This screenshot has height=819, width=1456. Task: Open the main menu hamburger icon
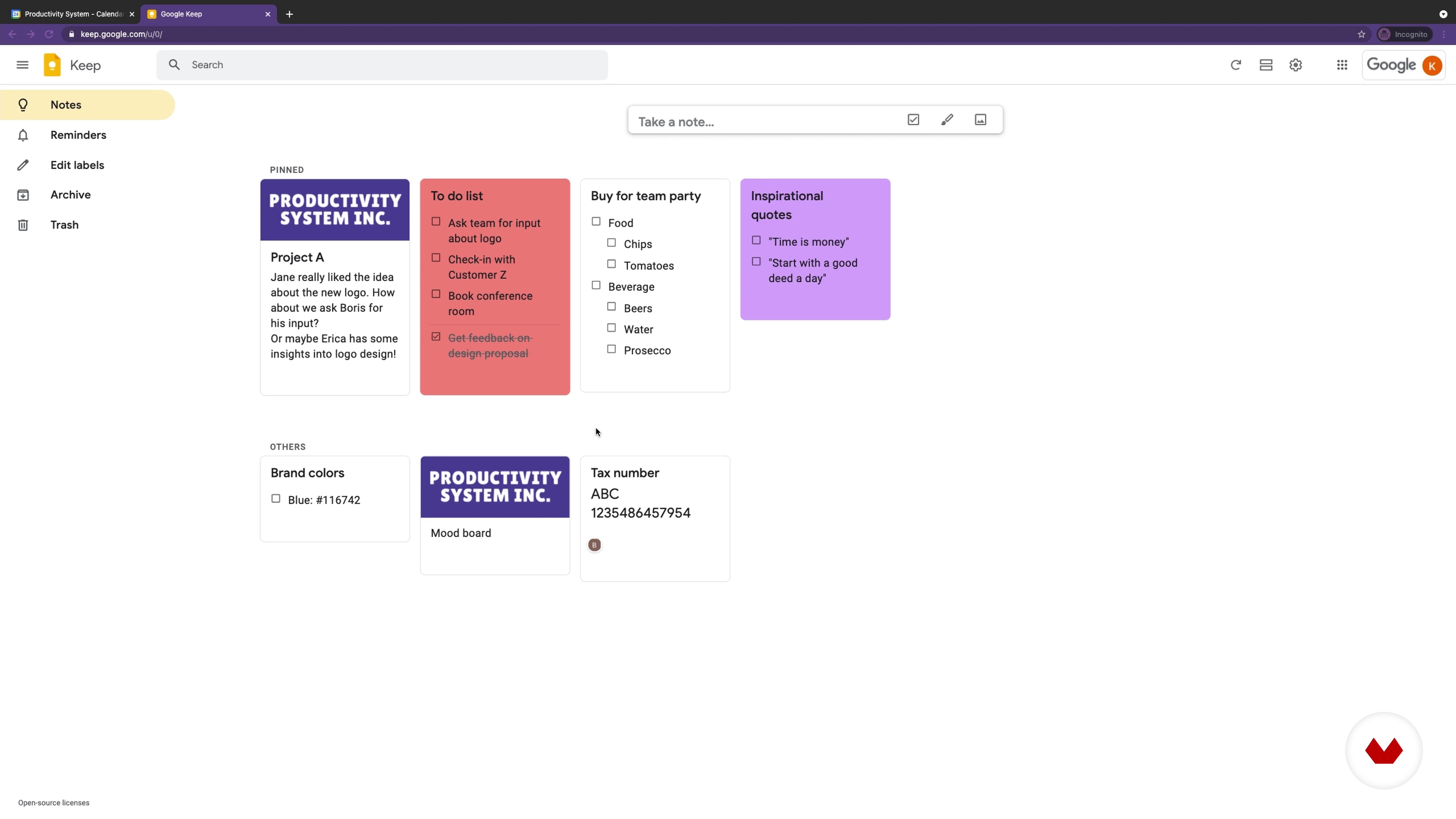23,65
